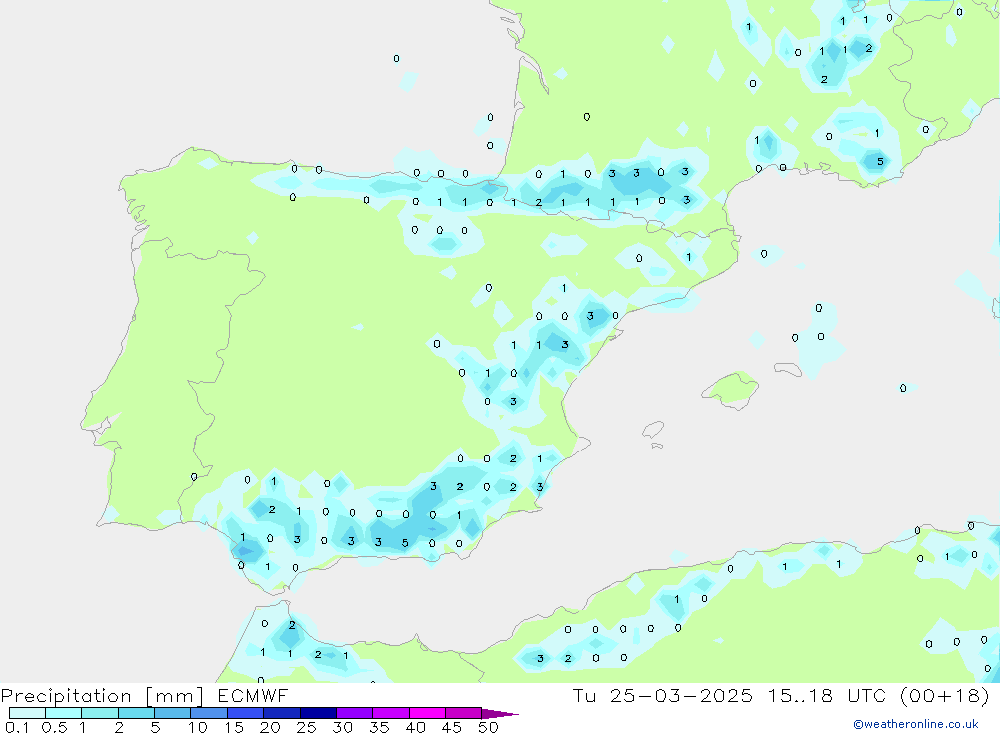This screenshot has width=1000, height=733.
Task: Click the '40' legend scale label
Action: pos(416,727)
